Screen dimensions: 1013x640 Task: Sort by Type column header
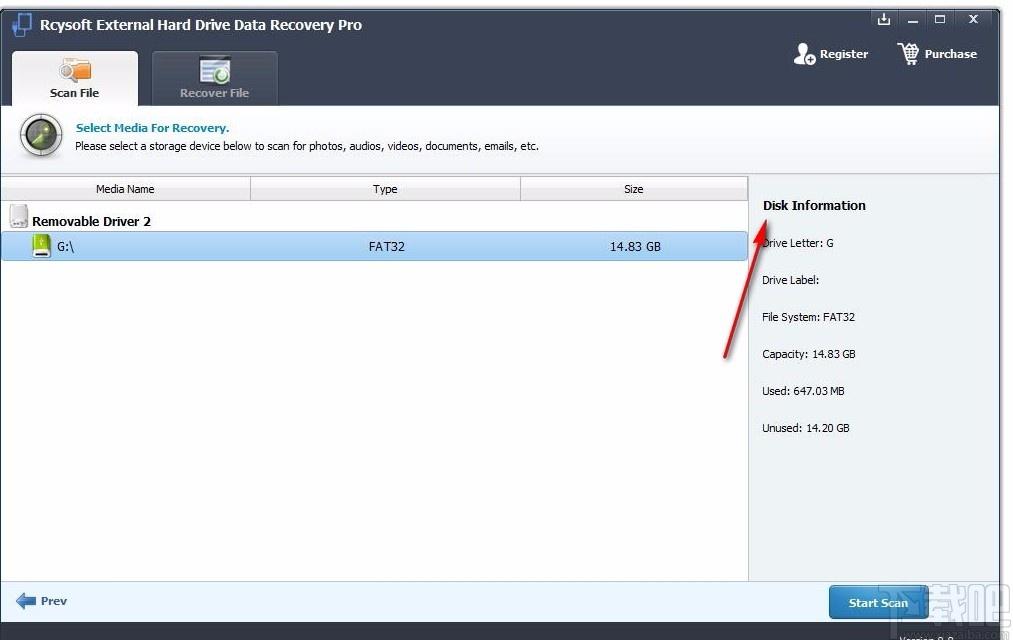pyautogui.click(x=385, y=189)
